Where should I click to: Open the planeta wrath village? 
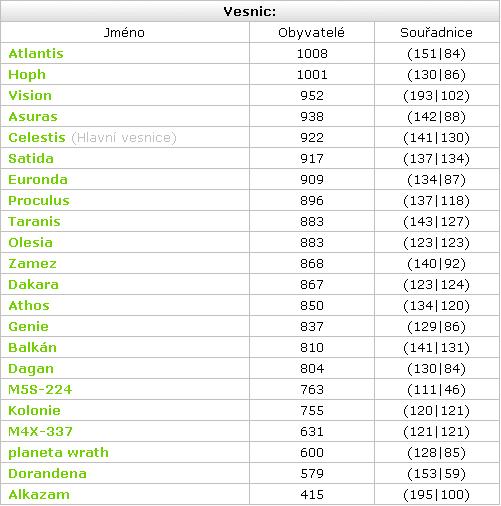pos(58,453)
